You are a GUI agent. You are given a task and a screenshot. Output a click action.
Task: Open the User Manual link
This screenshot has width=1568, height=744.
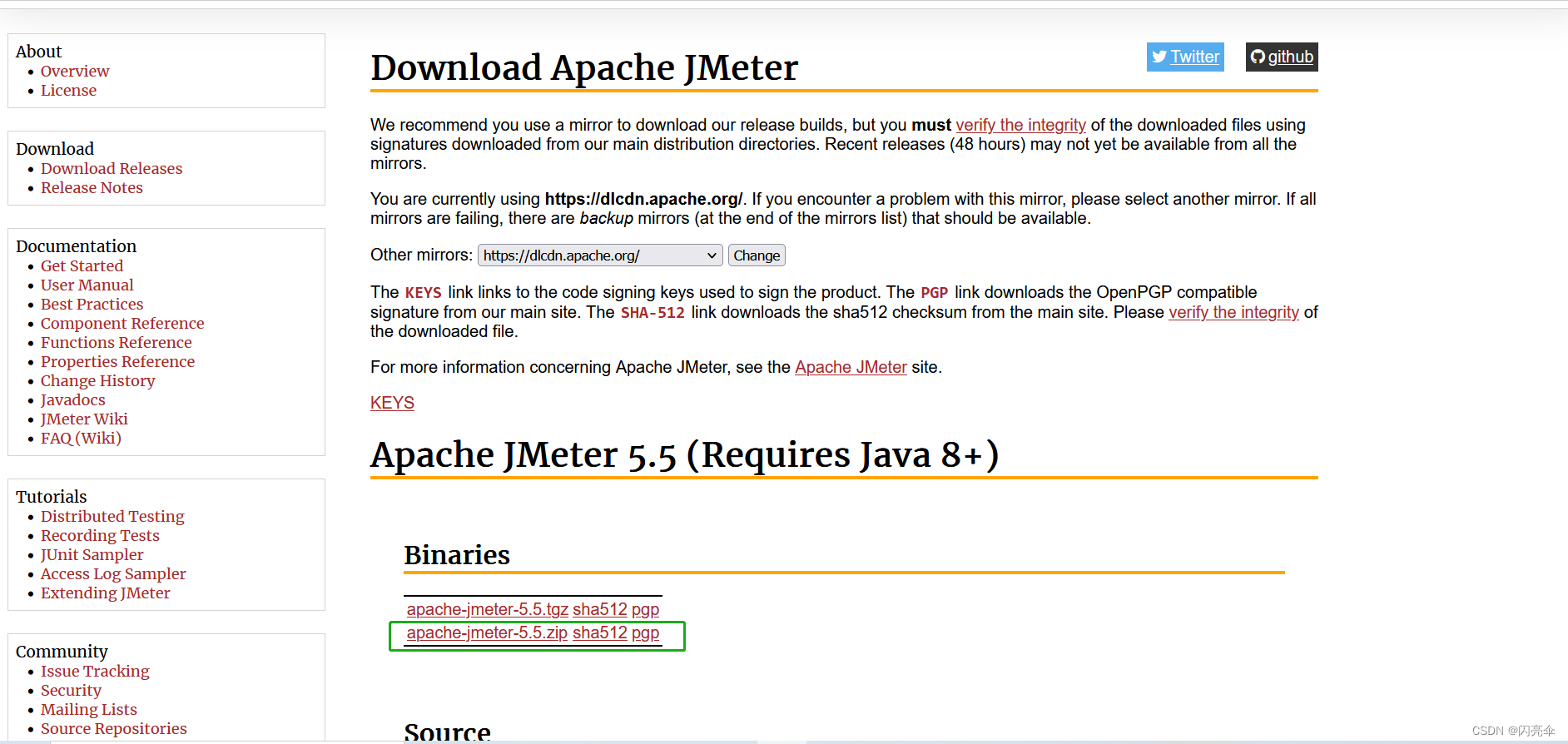pos(87,285)
